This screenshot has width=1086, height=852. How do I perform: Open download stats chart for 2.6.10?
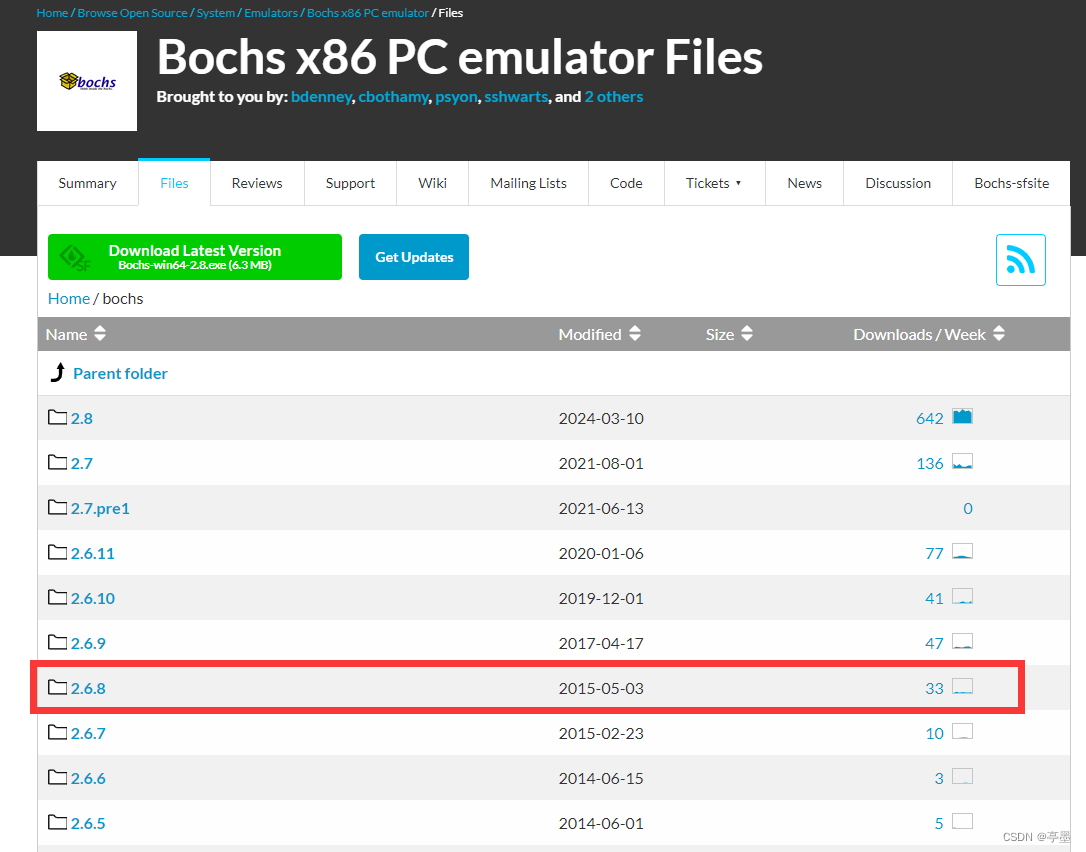click(x=962, y=596)
